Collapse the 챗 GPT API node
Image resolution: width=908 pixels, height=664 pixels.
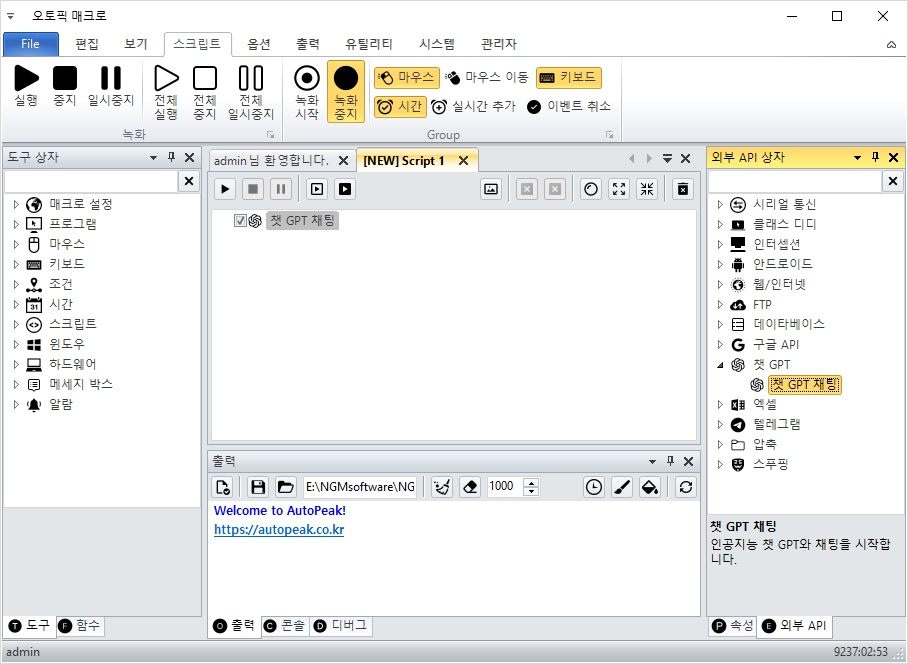pos(720,365)
